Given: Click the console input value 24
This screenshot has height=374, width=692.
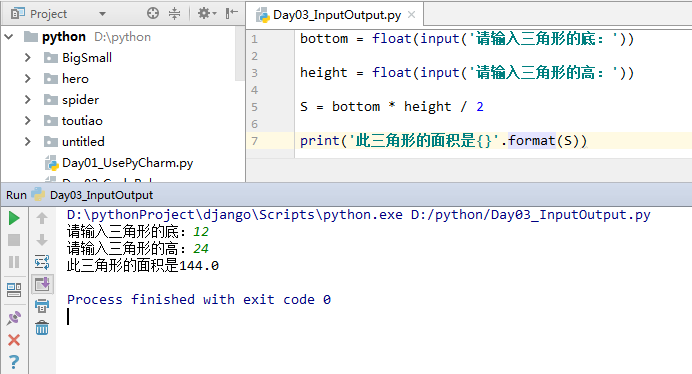Looking at the screenshot, I should (201, 249).
